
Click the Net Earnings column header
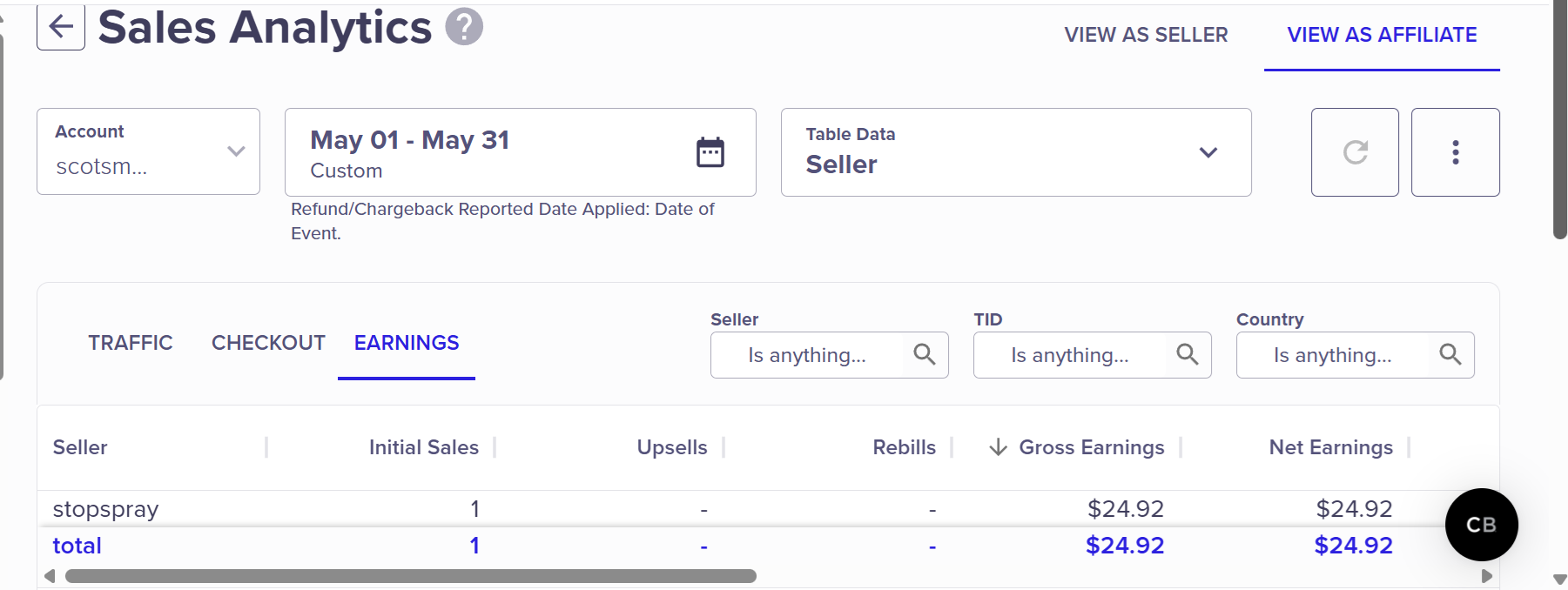coord(1330,447)
